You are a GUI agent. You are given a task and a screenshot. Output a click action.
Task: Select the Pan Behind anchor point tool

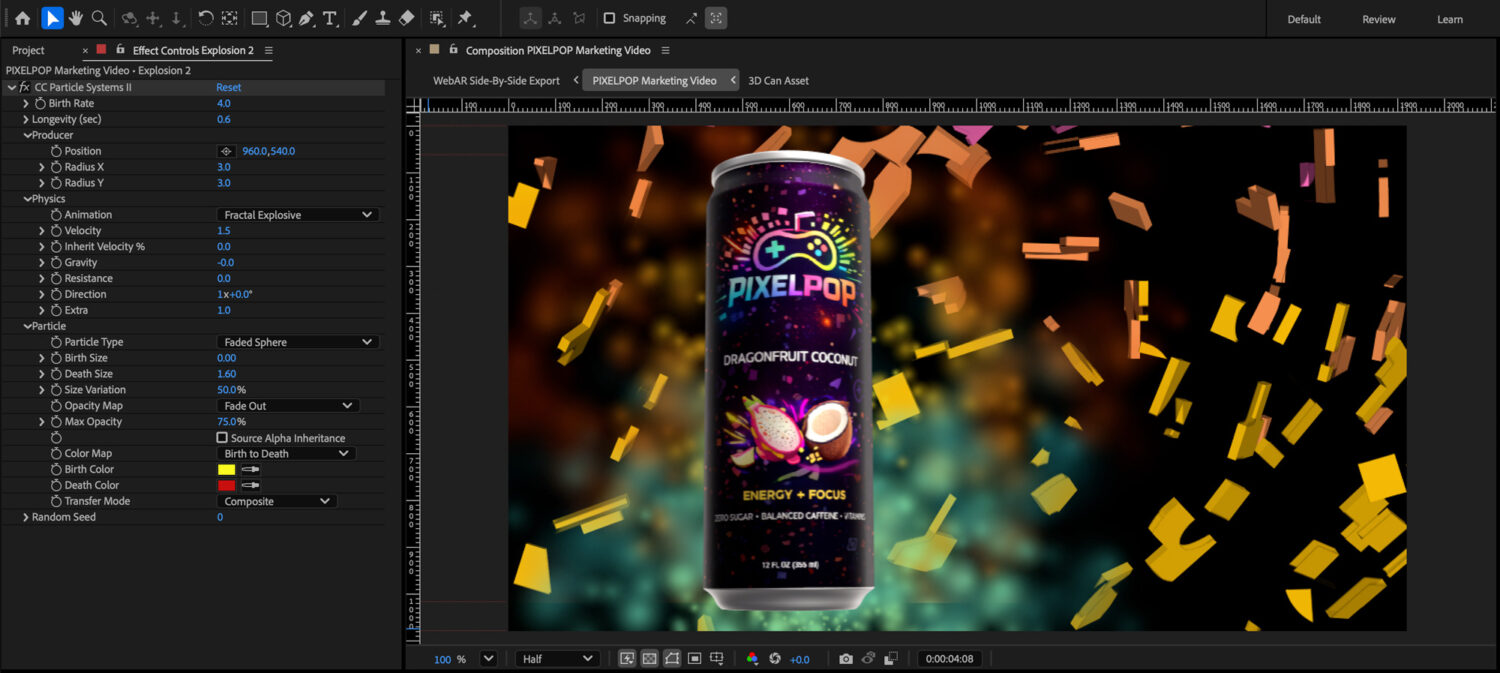pyautogui.click(x=230, y=18)
